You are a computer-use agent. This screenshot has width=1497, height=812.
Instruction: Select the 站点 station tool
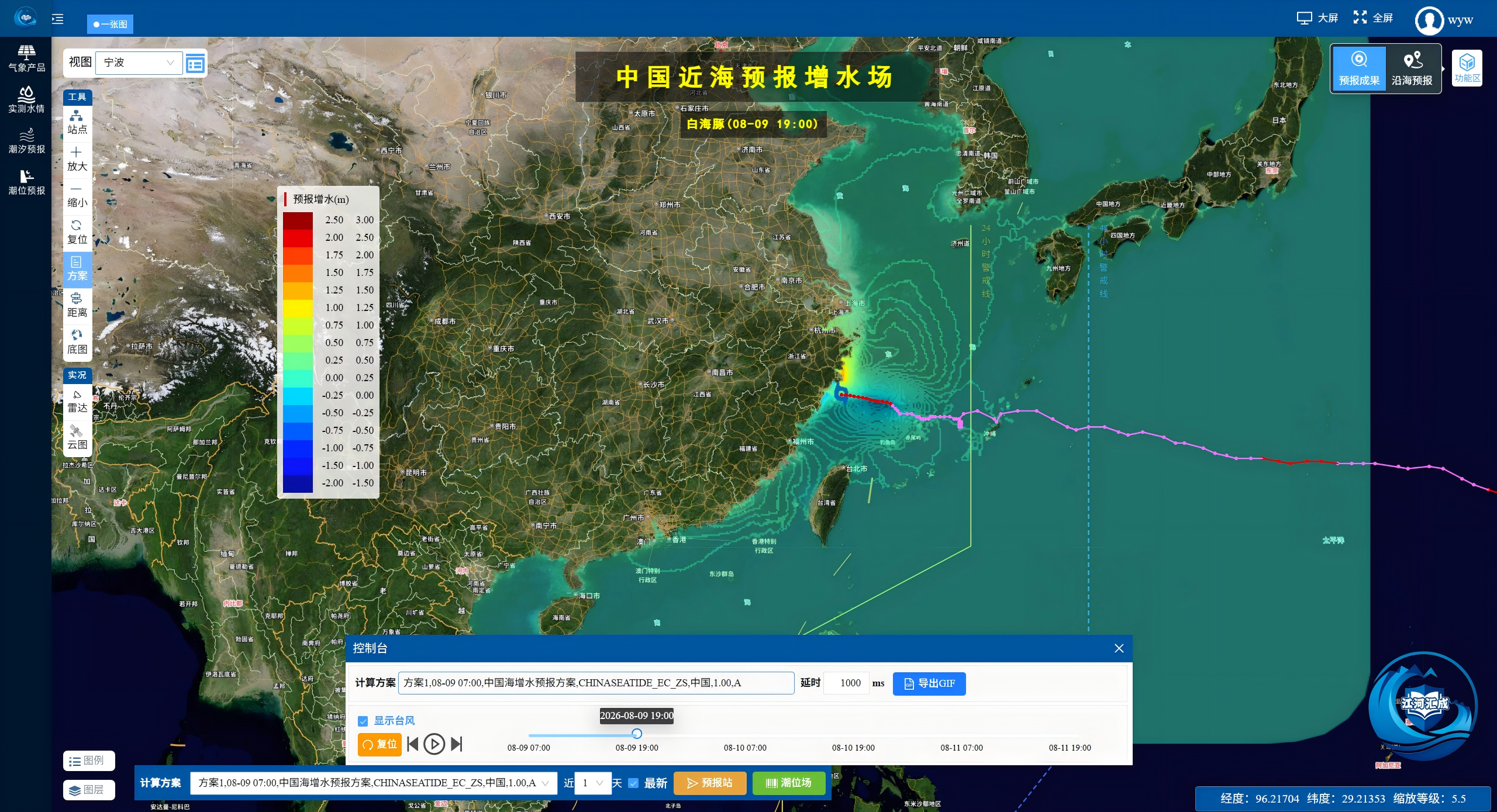click(77, 123)
